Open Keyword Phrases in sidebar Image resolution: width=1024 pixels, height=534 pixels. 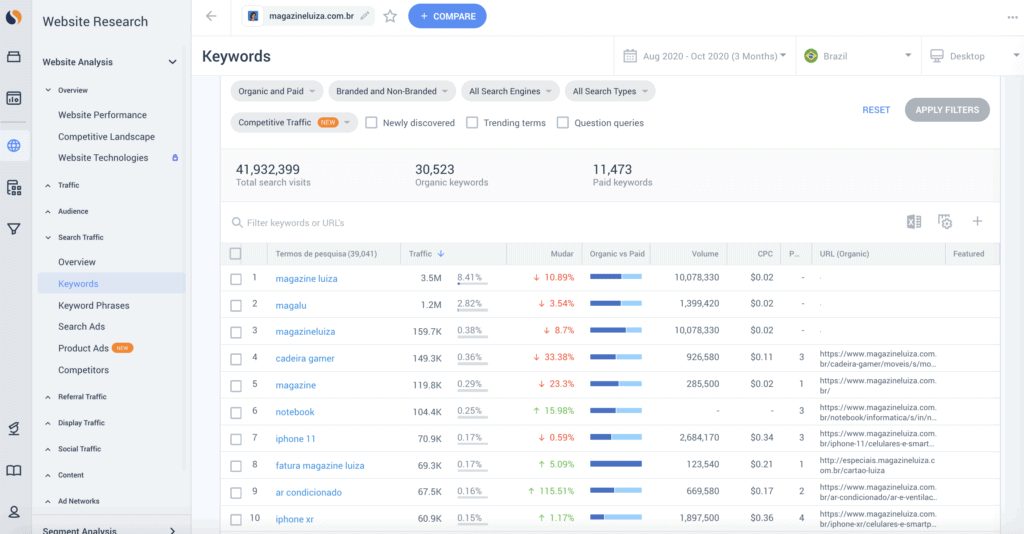[93, 306]
